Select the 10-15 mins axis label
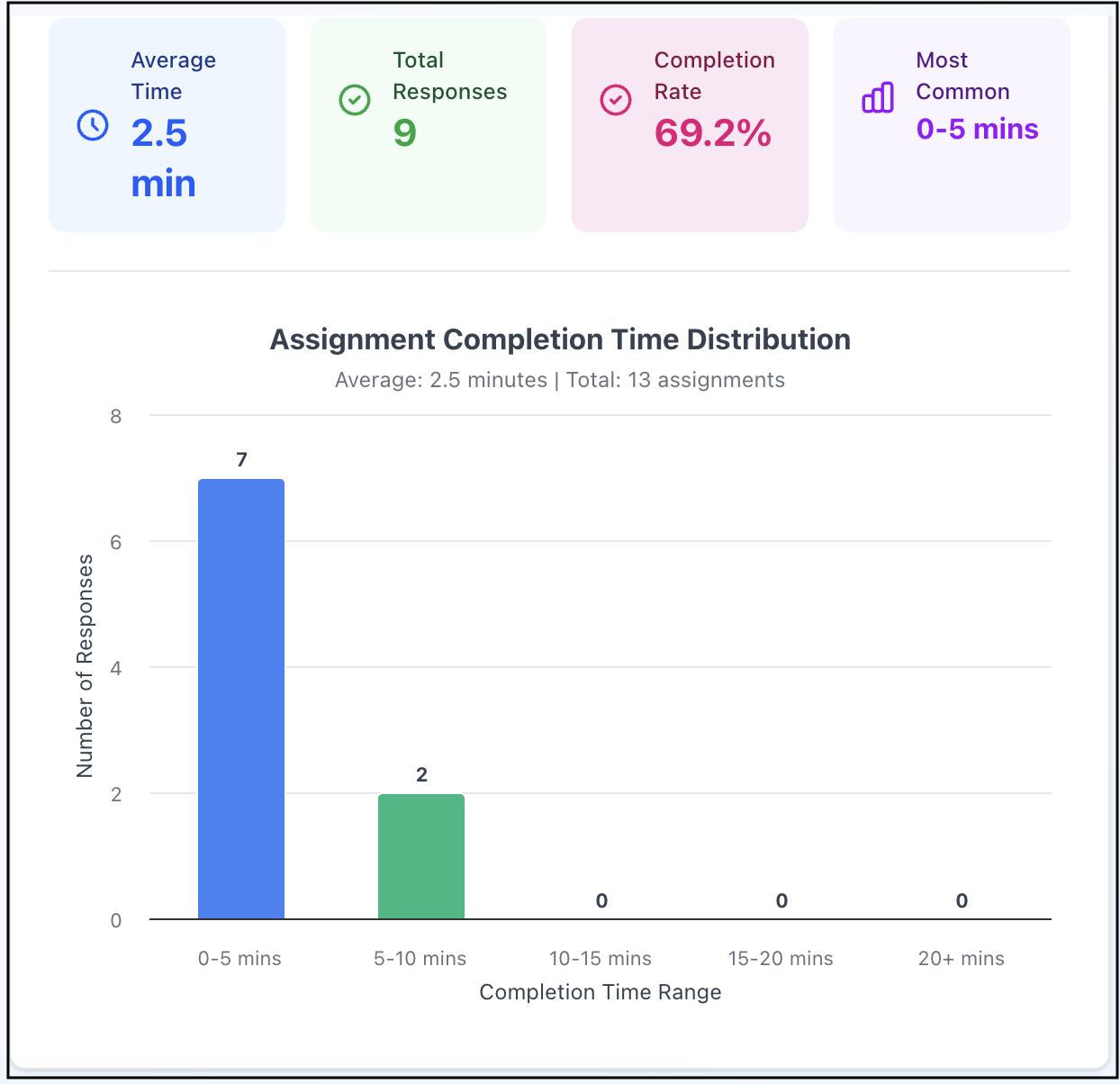The image size is (1120, 1084). point(601,959)
